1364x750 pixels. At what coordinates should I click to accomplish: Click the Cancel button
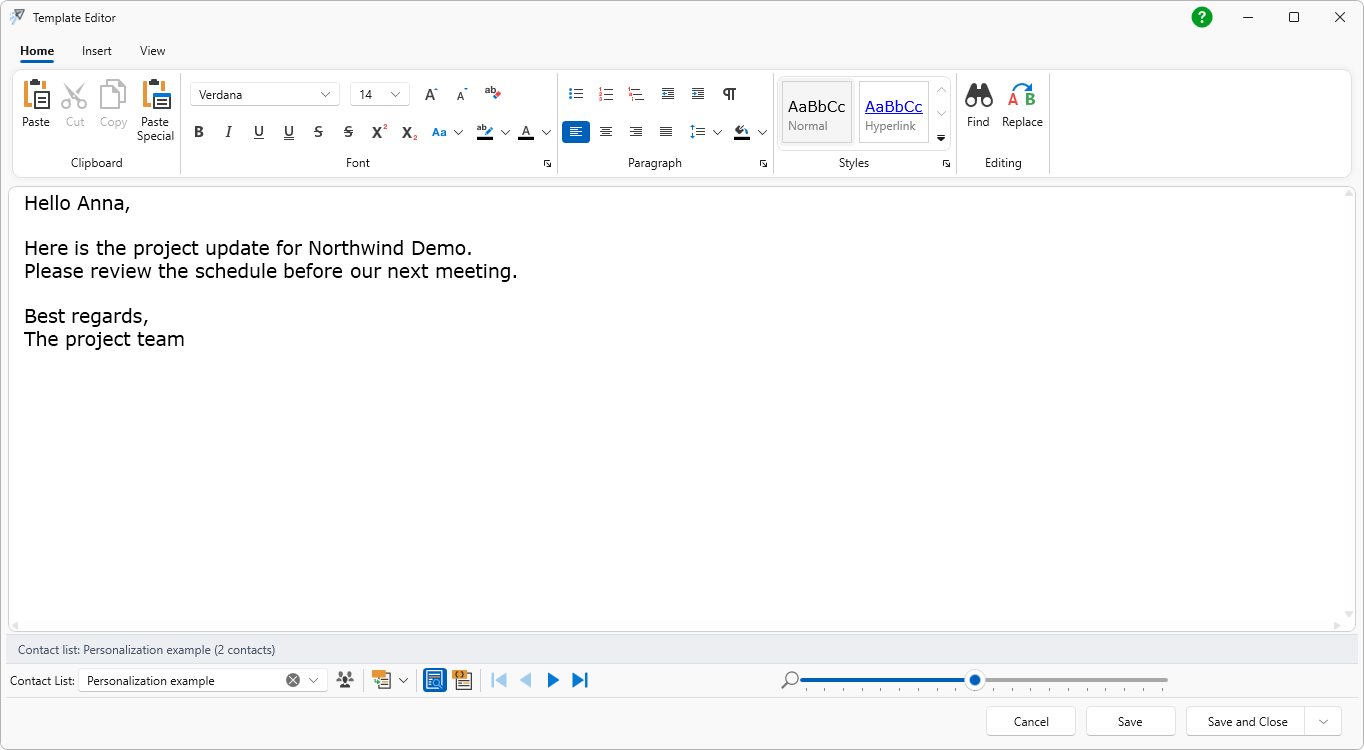1031,721
